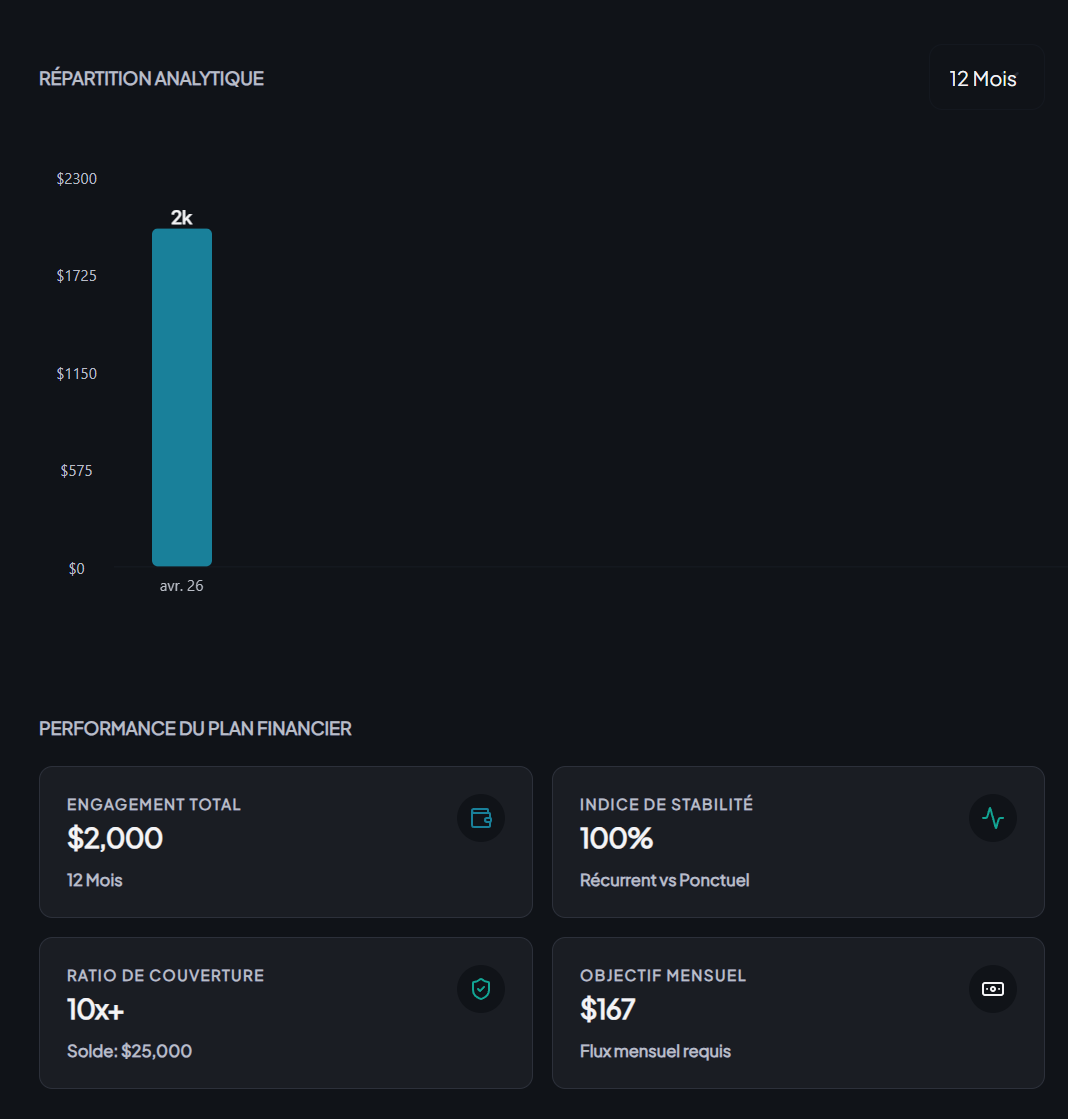Click the pulse icon in Indice de Stabilité
This screenshot has width=1068, height=1119.
click(992, 818)
